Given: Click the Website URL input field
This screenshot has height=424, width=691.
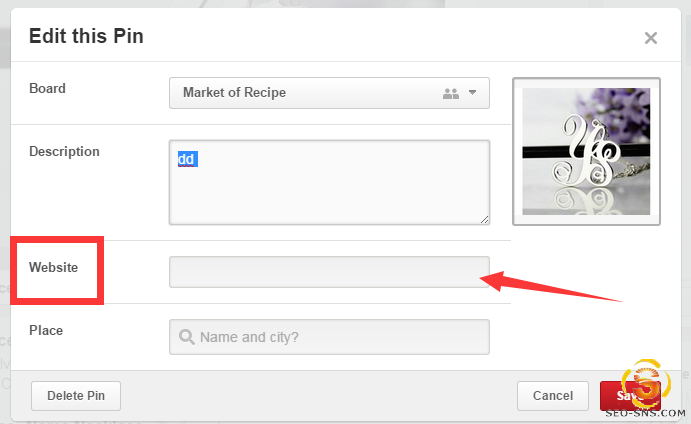Looking at the screenshot, I should [329, 272].
